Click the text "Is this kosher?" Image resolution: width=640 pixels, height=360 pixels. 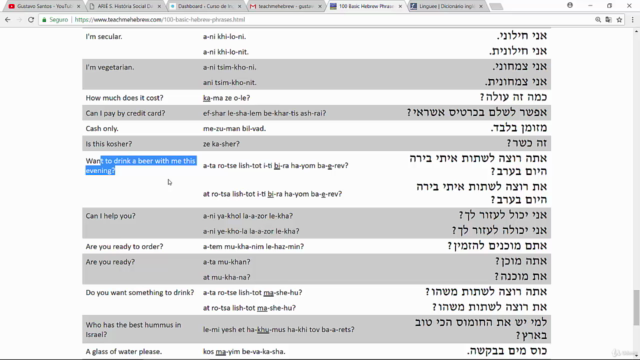109,144
